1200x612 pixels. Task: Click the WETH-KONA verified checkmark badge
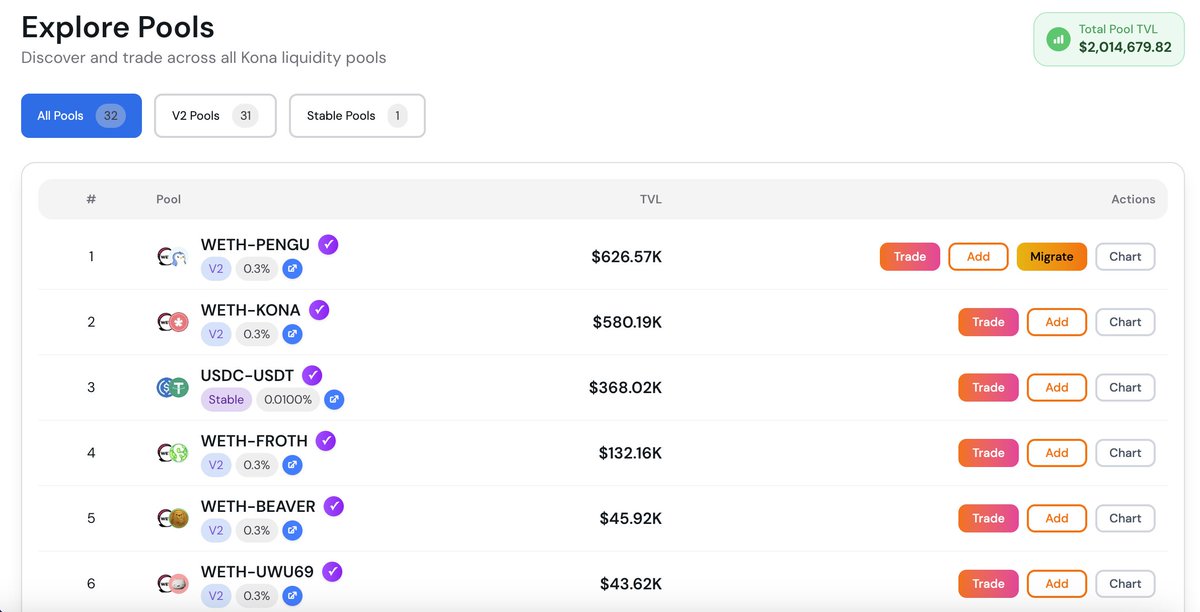(319, 310)
